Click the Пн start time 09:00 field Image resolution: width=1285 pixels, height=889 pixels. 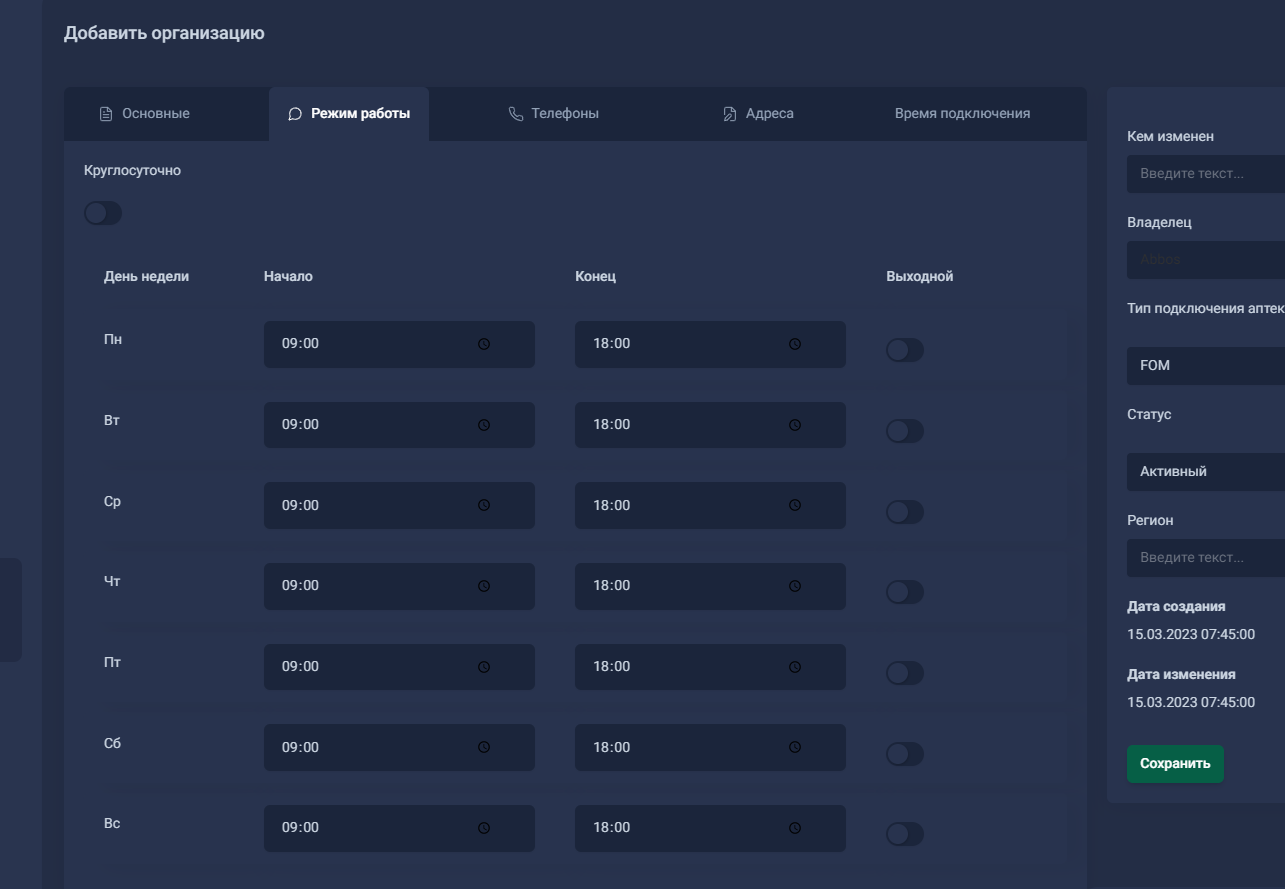pyautogui.click(x=399, y=344)
